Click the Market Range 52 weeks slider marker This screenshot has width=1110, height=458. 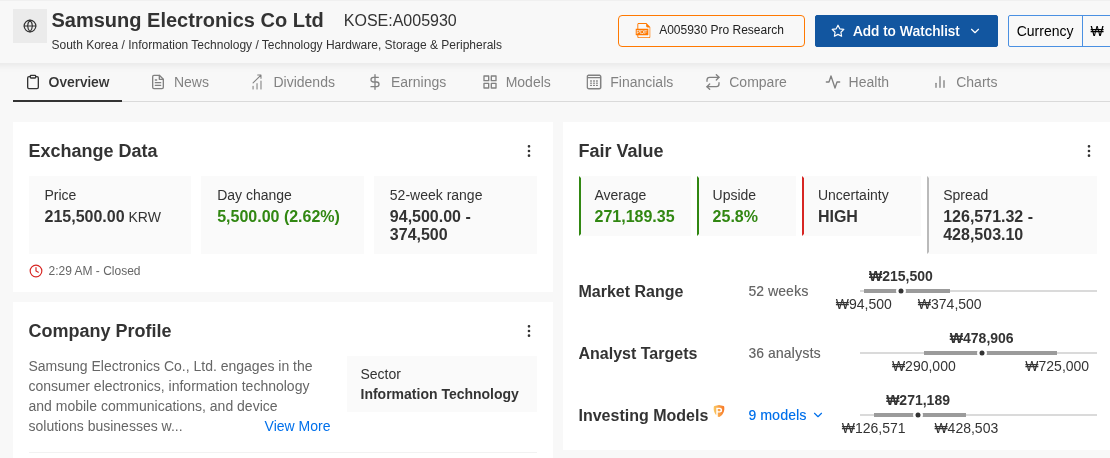pos(900,291)
